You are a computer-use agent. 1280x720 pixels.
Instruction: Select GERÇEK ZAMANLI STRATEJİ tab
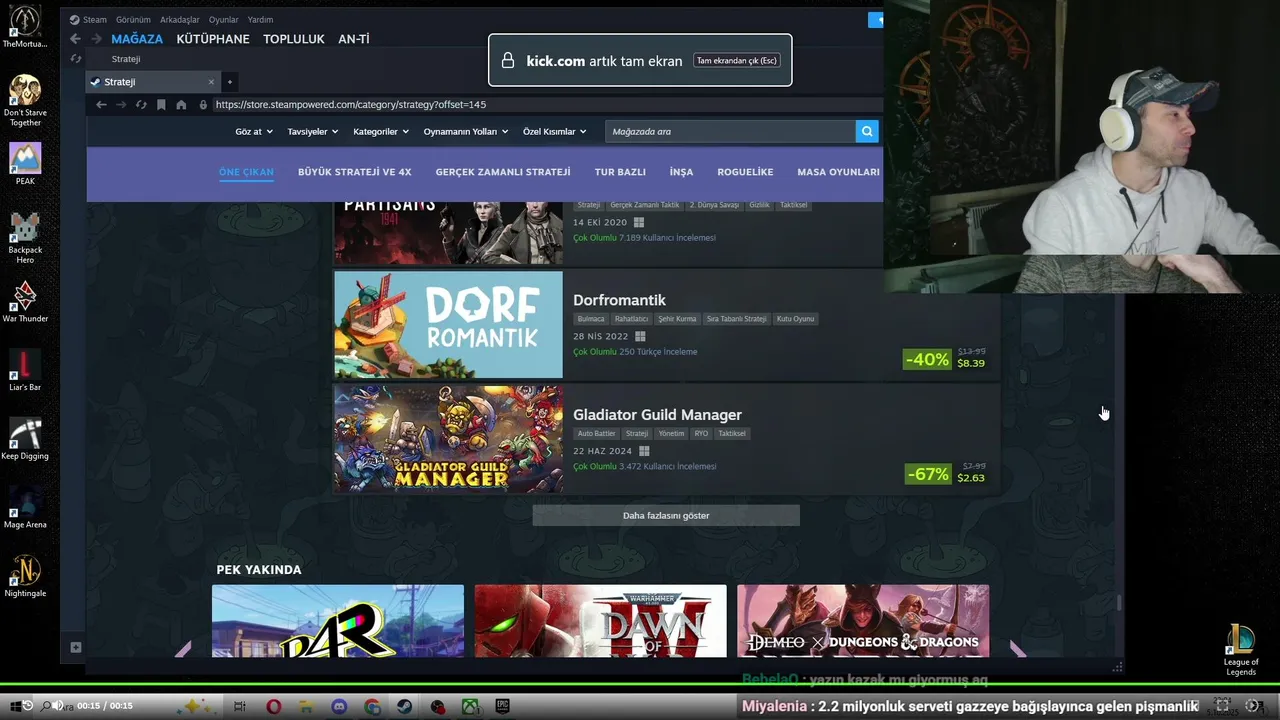point(503,172)
